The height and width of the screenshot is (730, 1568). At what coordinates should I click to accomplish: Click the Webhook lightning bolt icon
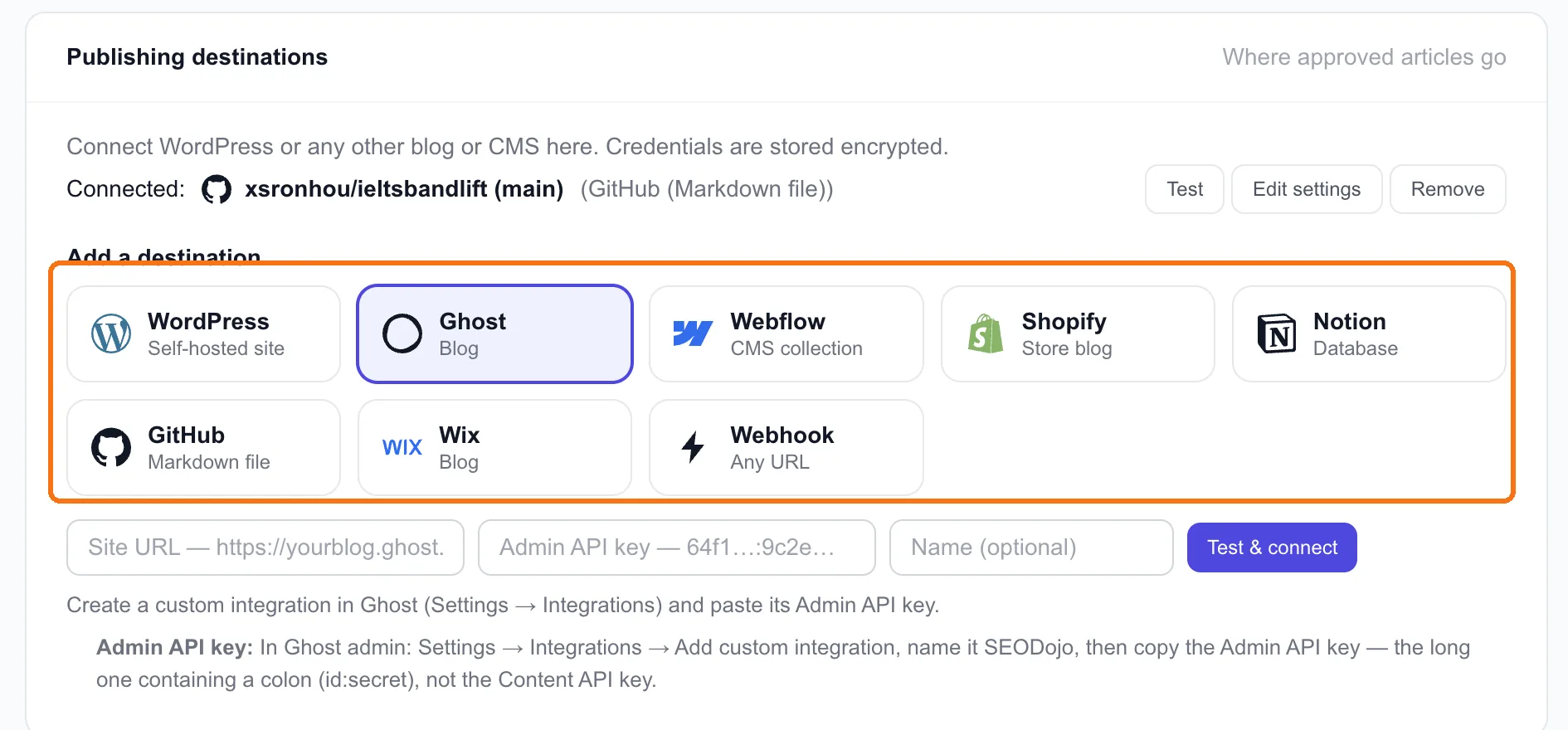[694, 448]
